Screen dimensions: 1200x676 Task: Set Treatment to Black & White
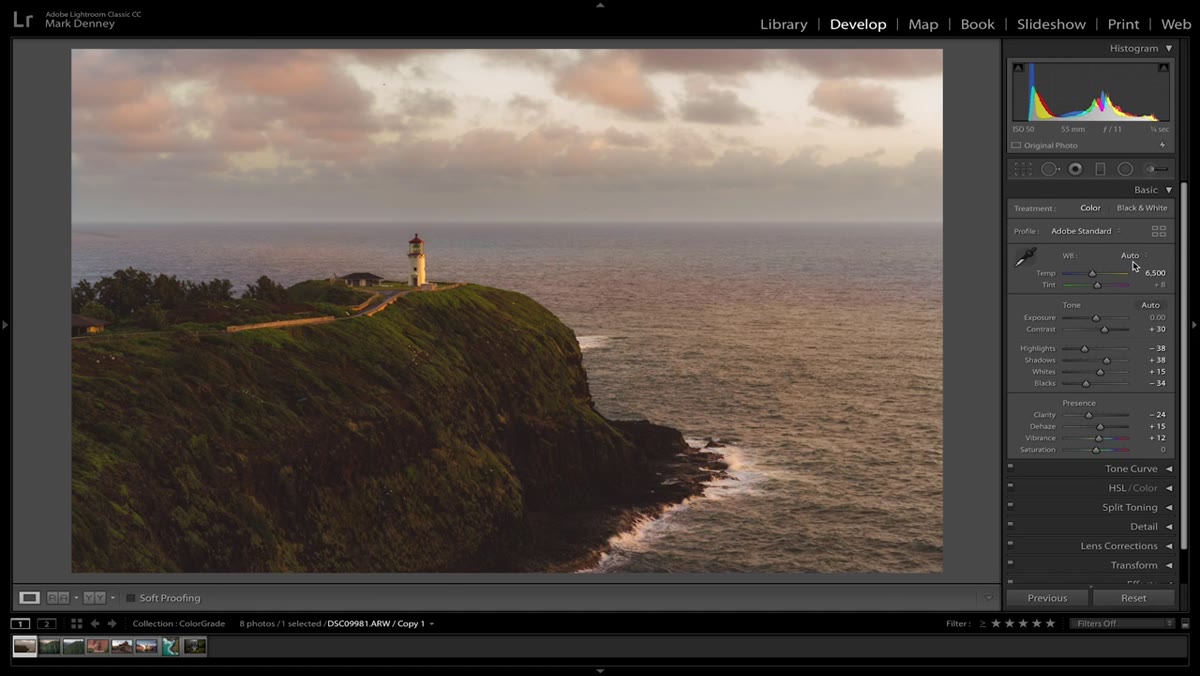(x=1142, y=208)
